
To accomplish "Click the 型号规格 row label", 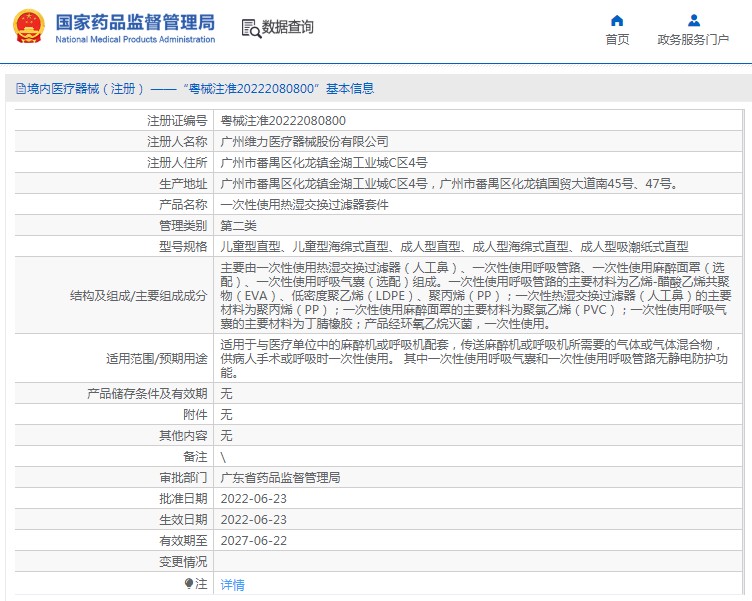I will pyautogui.click(x=183, y=247).
